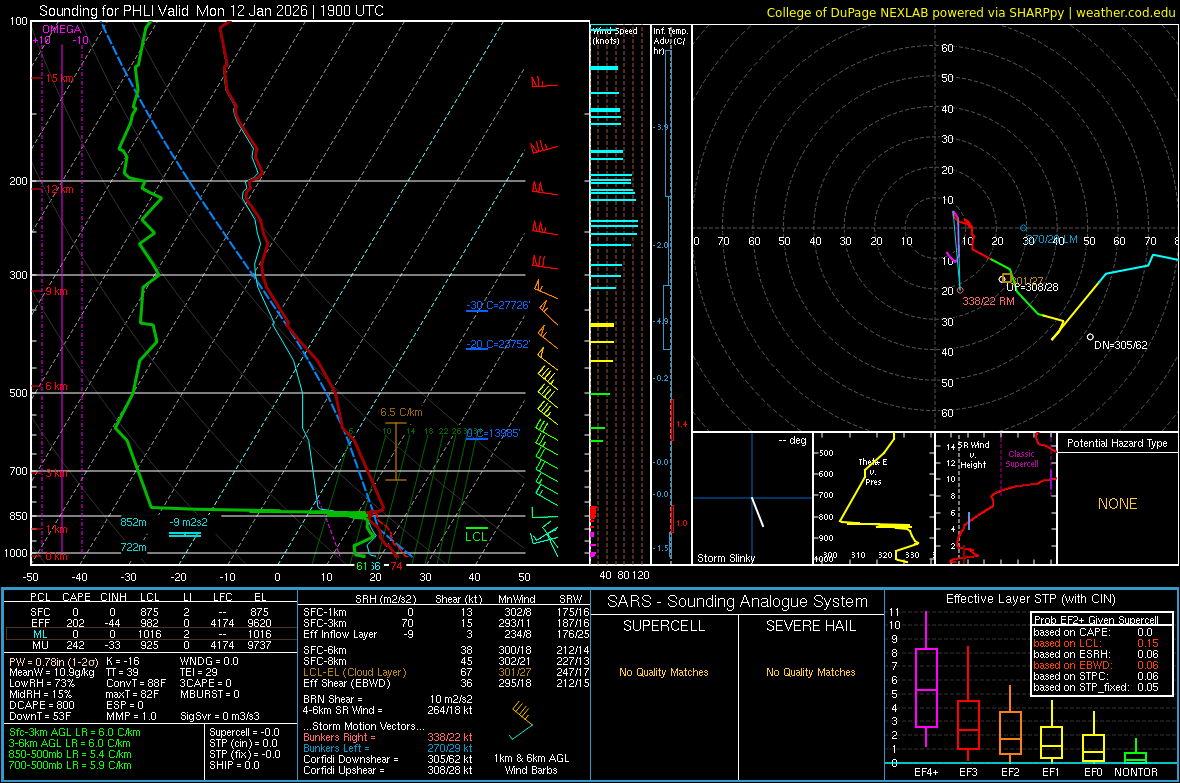Click the 'Inf. Temp. Adv.' panel header

[670, 41]
